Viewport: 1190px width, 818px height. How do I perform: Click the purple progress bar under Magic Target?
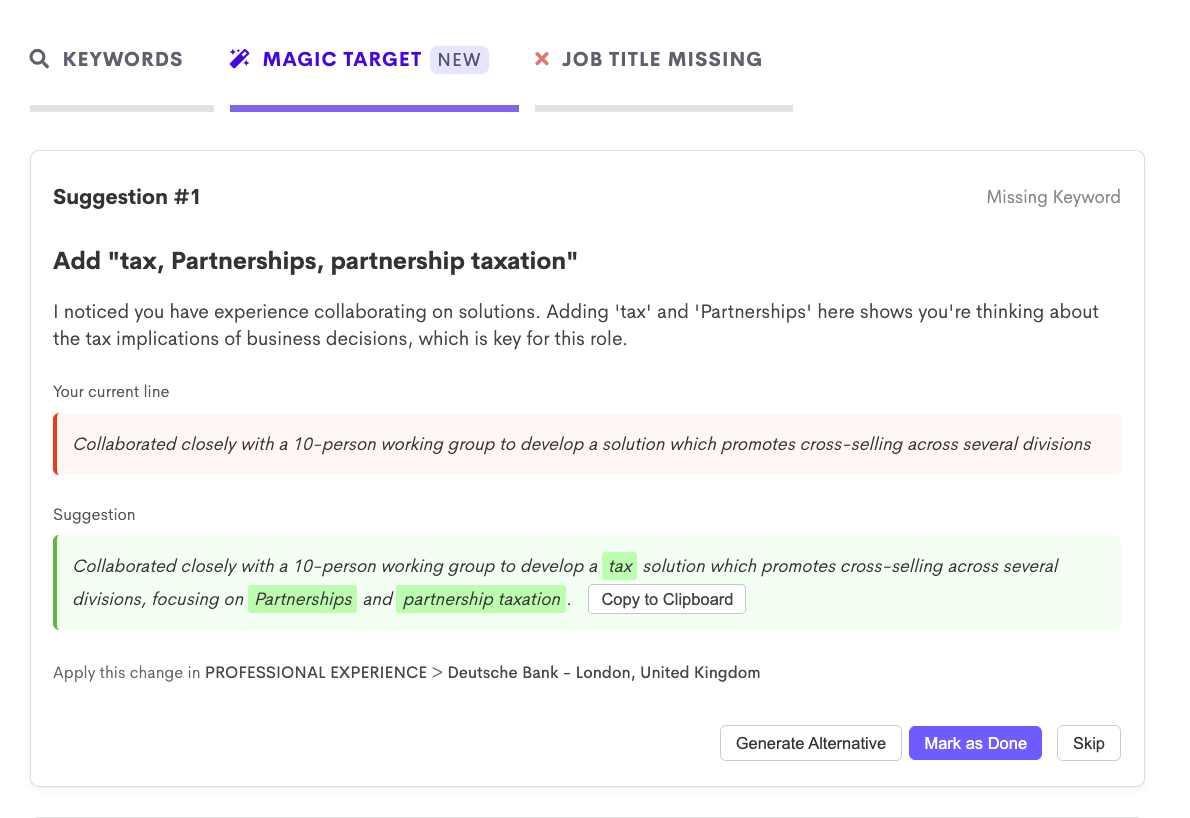pyautogui.click(x=374, y=108)
